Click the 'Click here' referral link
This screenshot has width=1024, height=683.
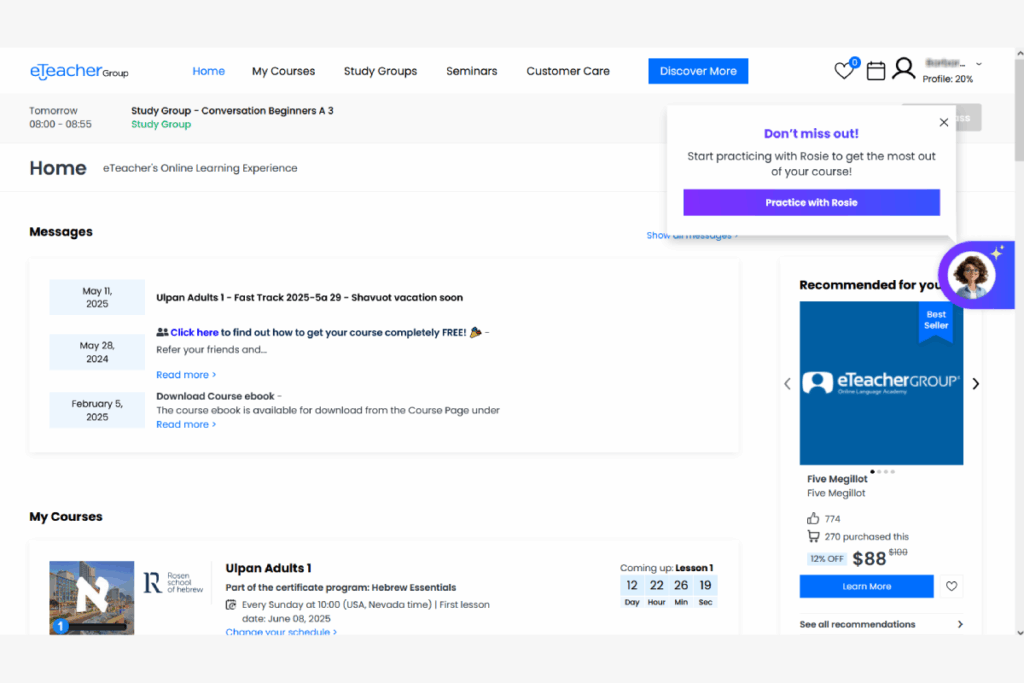click(195, 332)
